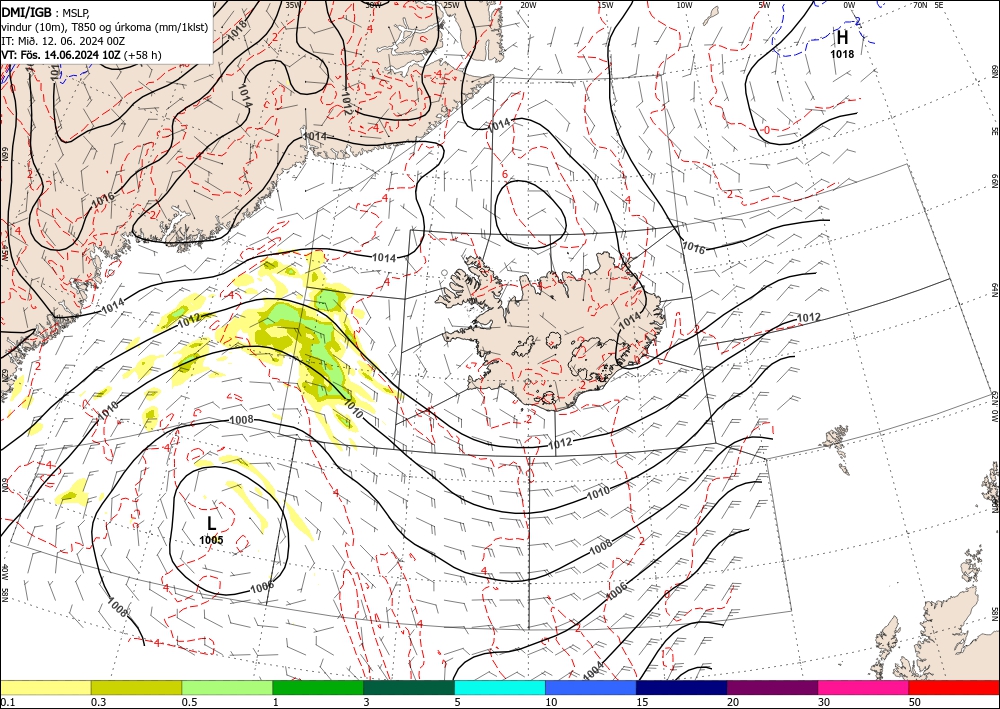Click the 15W longitude label at the top
This screenshot has height=709, width=1000.
coord(605,5)
